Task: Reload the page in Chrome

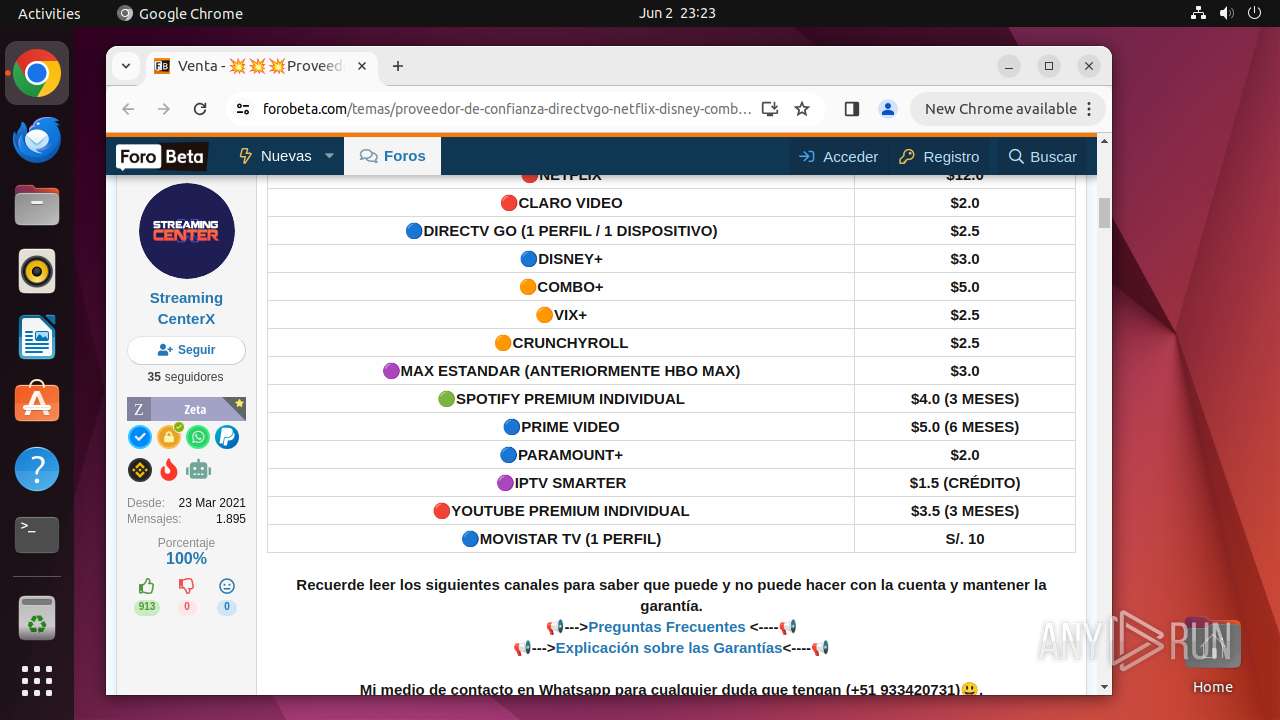Action: (200, 109)
